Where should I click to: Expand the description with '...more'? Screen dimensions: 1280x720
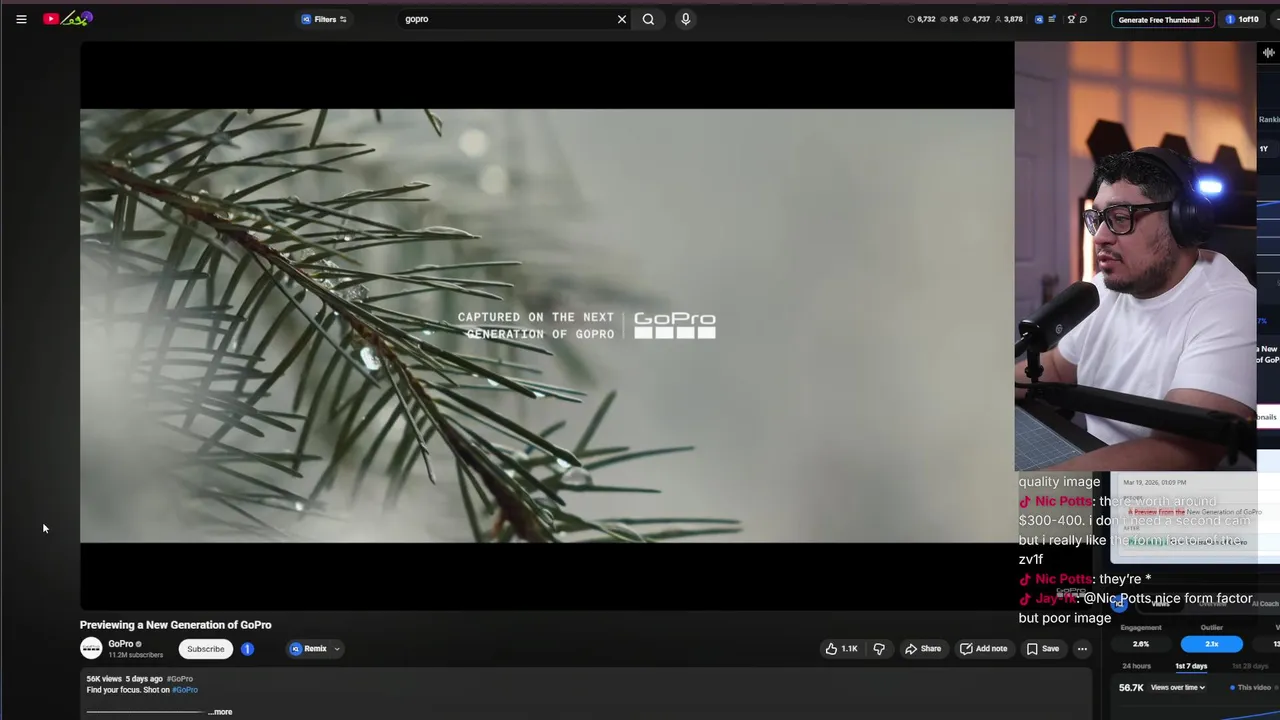(x=220, y=712)
